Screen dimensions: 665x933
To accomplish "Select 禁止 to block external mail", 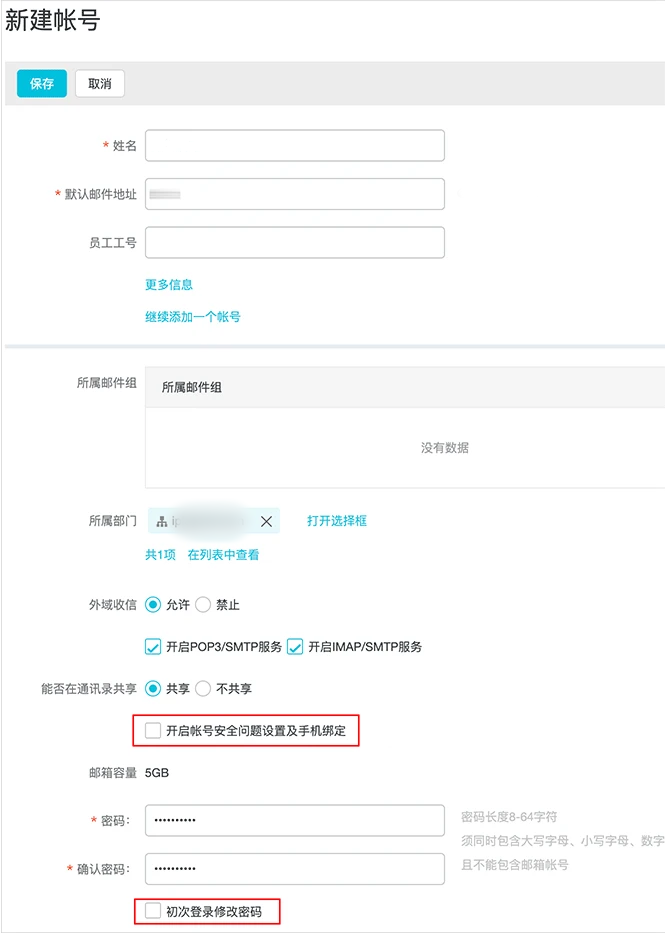I will point(205,604).
